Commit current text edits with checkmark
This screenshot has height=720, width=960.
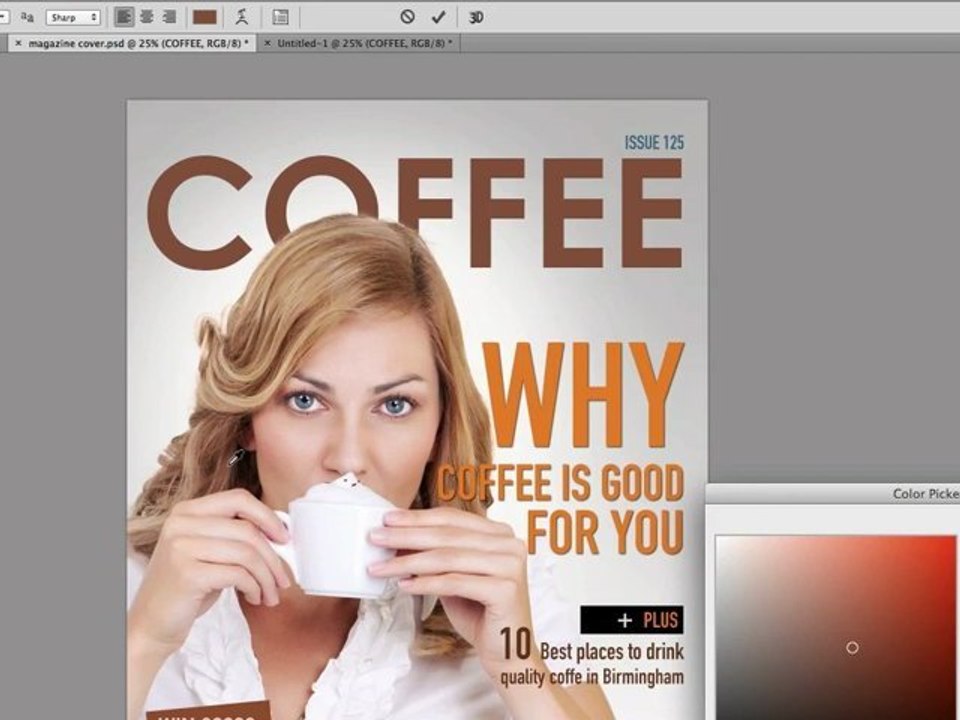(x=438, y=17)
